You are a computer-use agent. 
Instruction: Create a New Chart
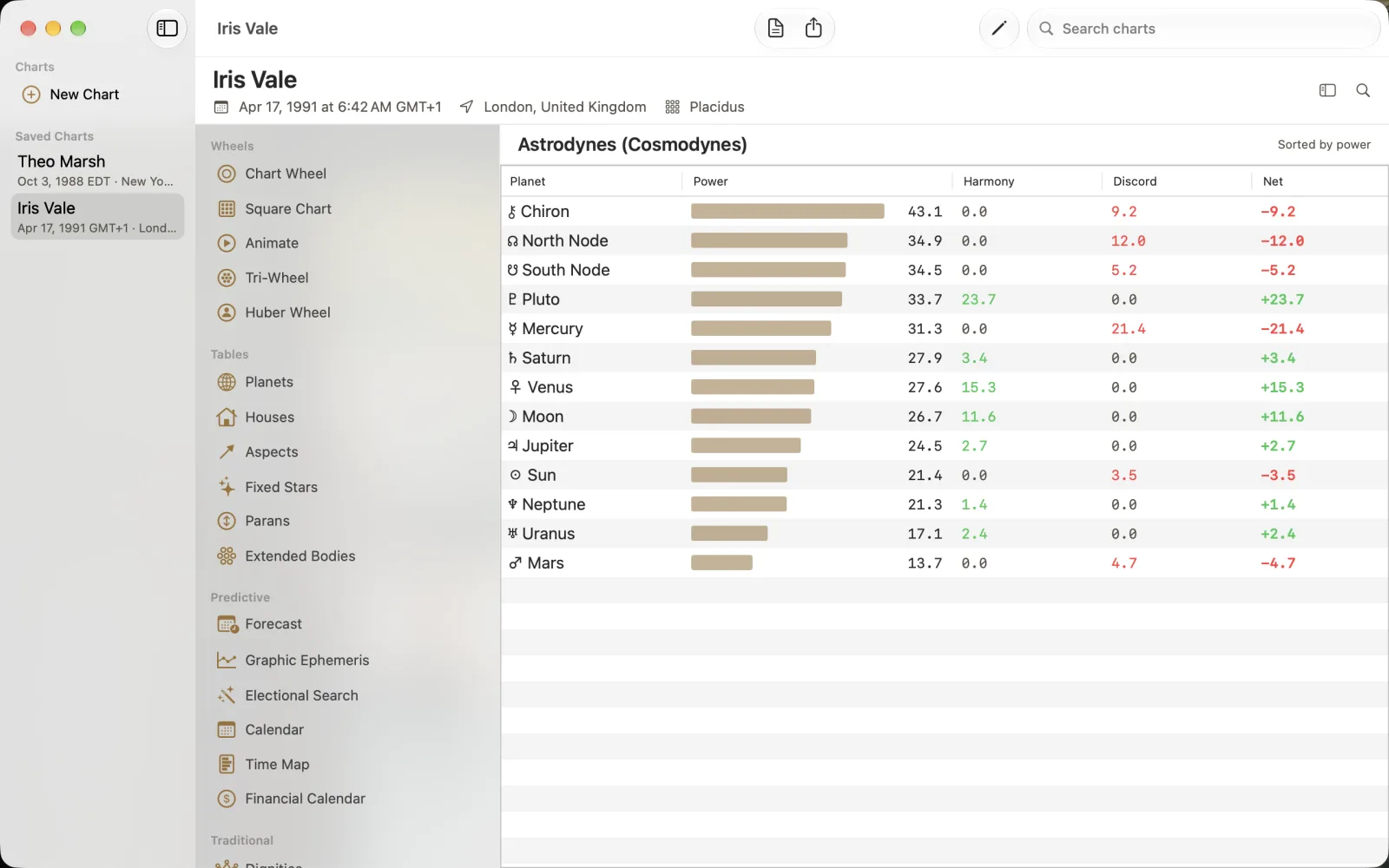(71, 95)
